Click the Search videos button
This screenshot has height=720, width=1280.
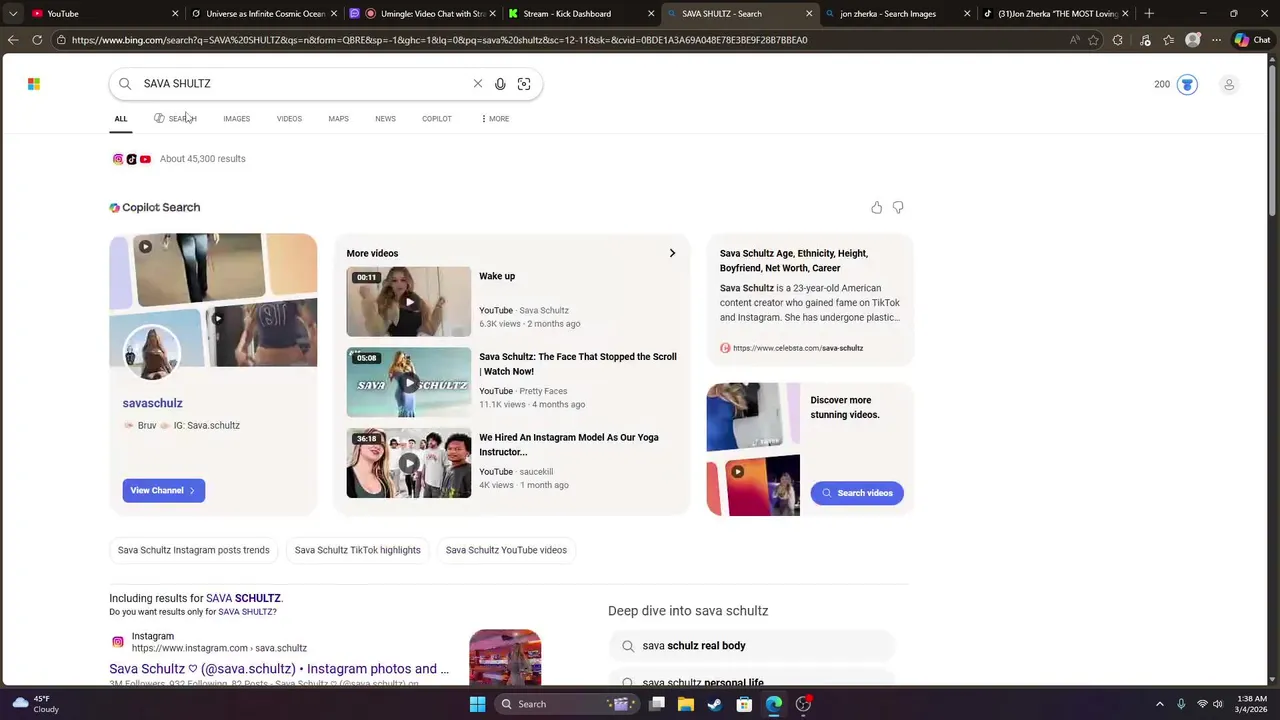click(x=857, y=493)
